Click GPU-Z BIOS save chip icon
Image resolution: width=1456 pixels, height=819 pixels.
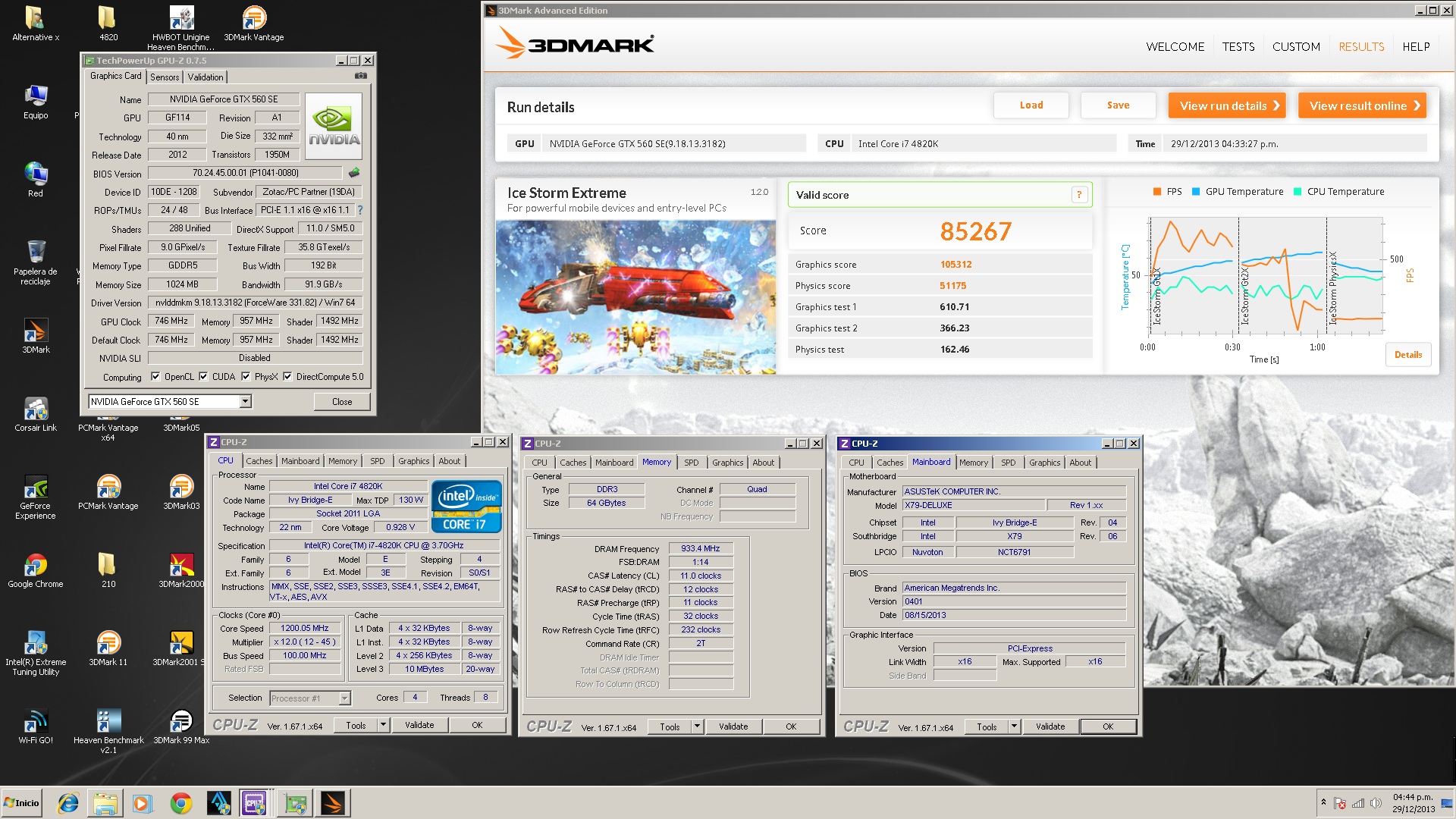(x=353, y=173)
